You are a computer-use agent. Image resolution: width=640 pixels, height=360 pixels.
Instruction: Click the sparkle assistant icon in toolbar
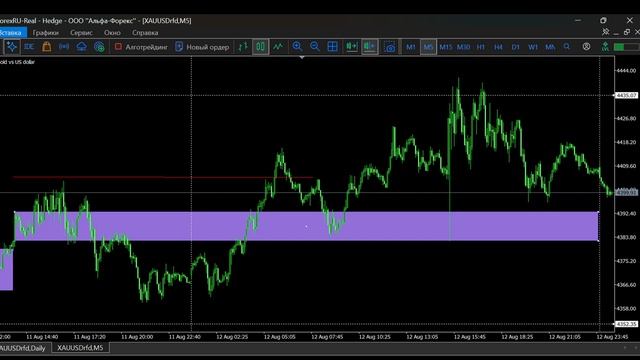point(12,47)
